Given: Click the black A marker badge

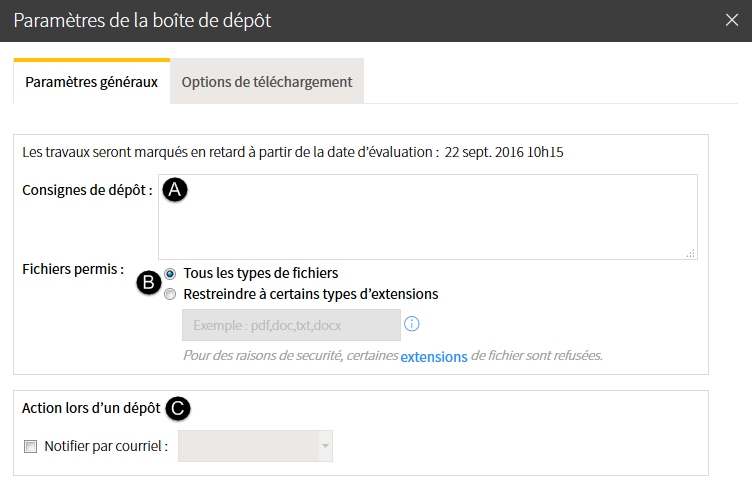Looking at the screenshot, I should coord(175,189).
